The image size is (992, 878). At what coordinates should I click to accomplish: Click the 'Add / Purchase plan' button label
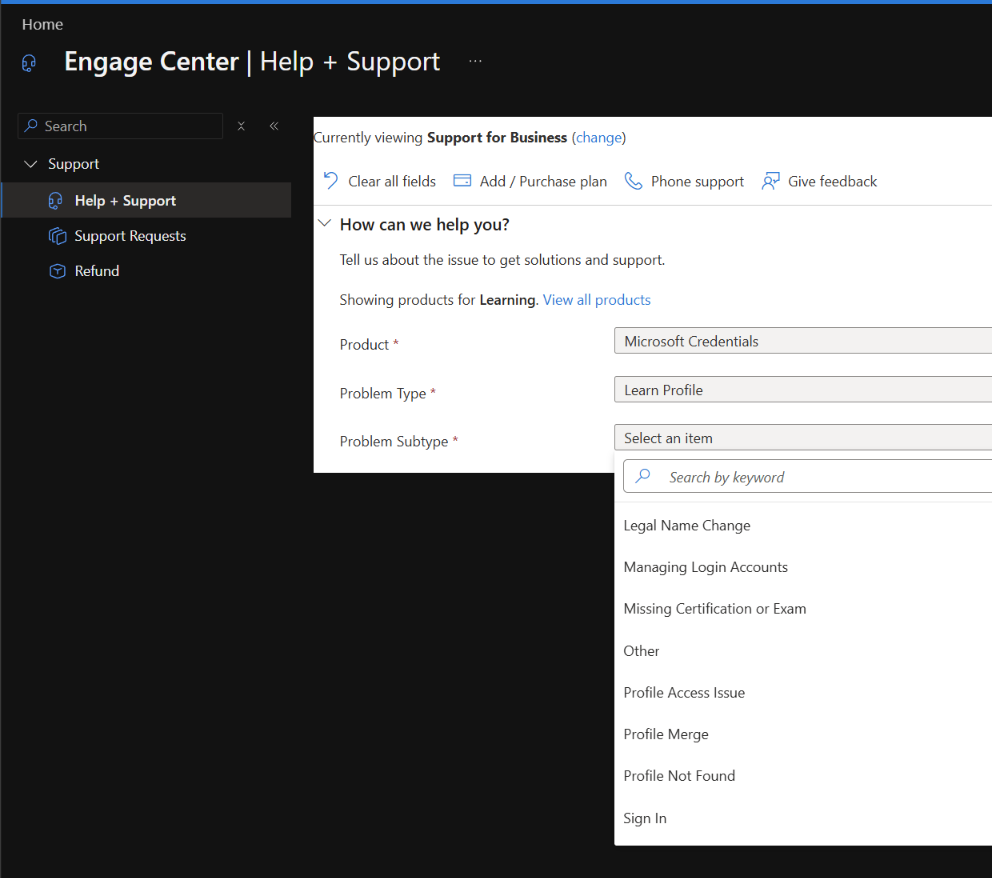click(x=543, y=182)
